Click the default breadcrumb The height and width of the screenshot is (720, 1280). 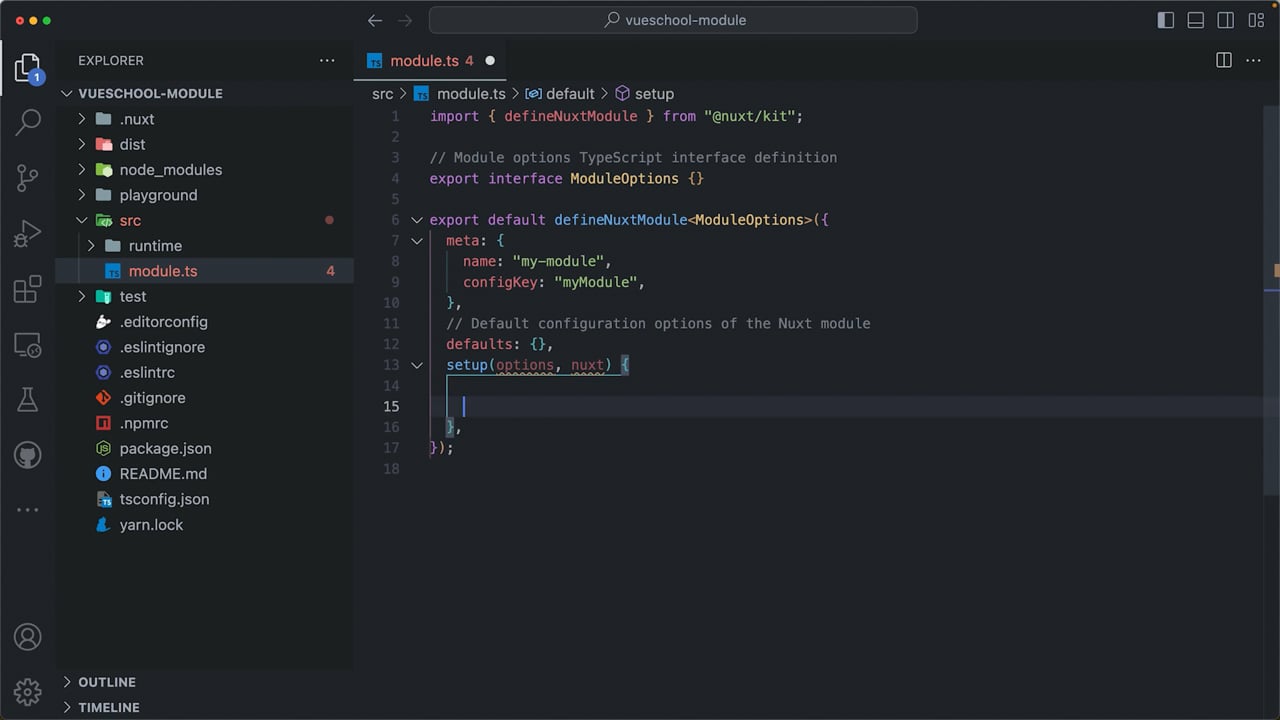[560, 93]
